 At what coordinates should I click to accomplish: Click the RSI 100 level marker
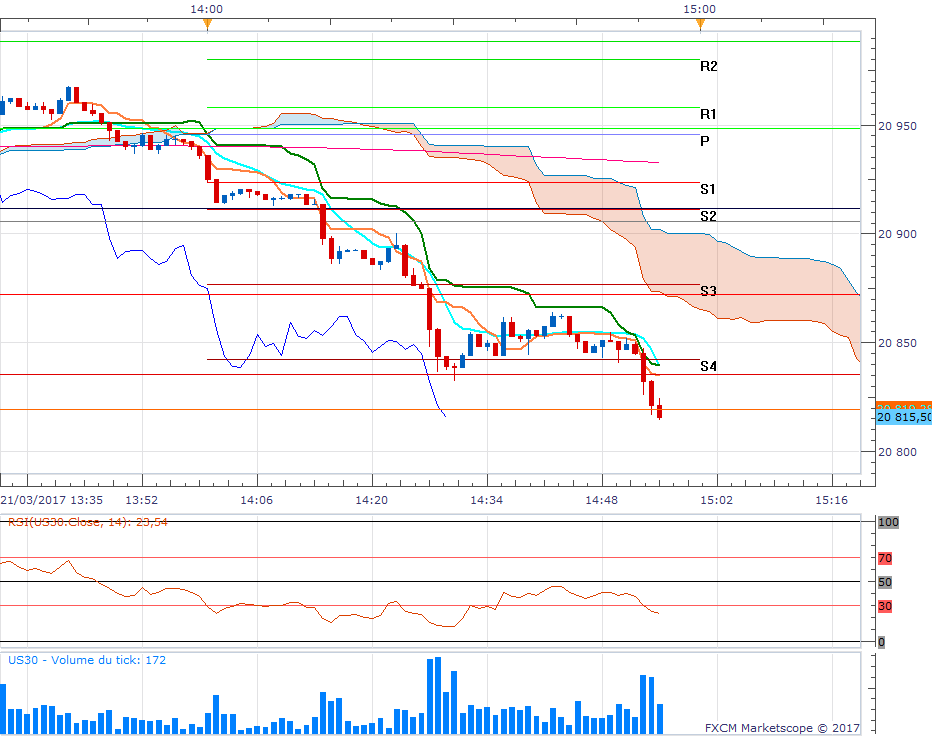coord(888,522)
